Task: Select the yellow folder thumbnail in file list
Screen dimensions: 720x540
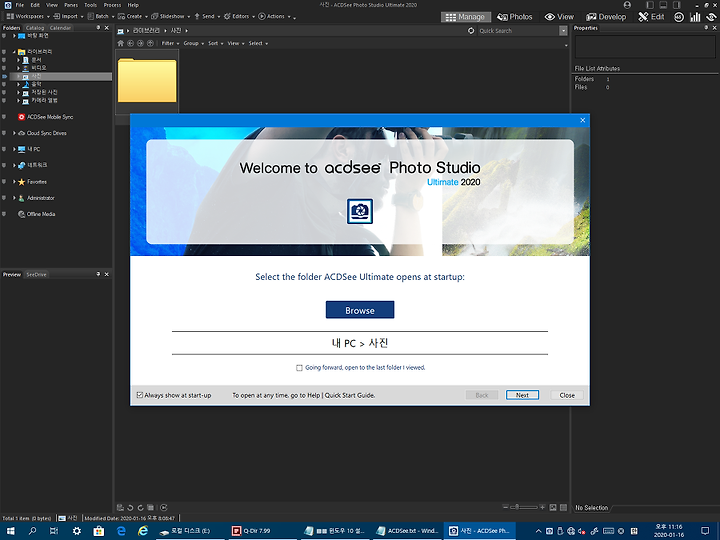Action: [147, 80]
